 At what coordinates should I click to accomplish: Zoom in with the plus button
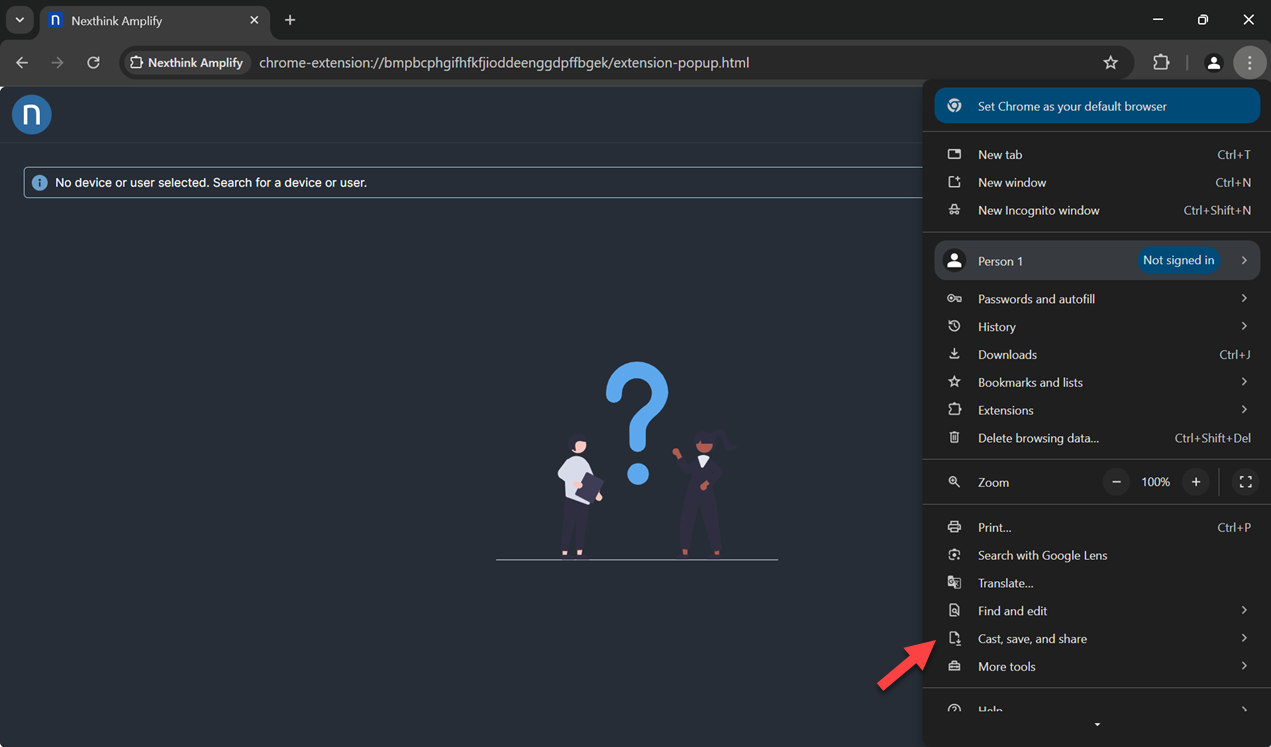click(x=1195, y=482)
